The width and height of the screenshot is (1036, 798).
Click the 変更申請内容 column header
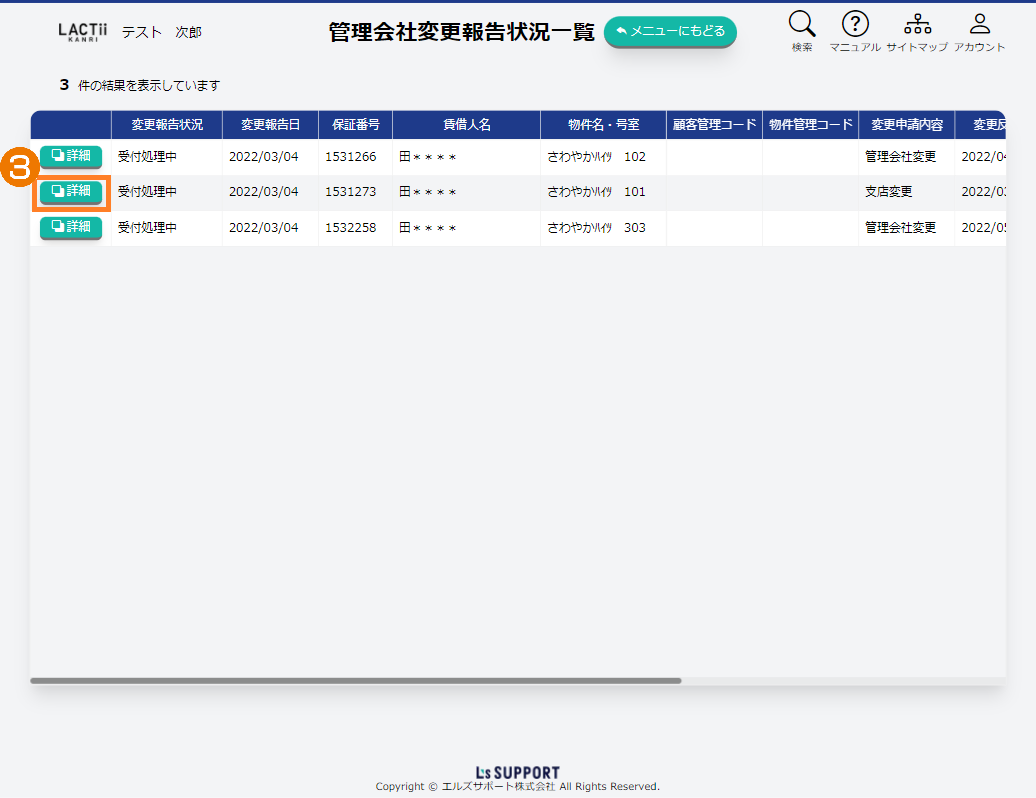click(906, 125)
